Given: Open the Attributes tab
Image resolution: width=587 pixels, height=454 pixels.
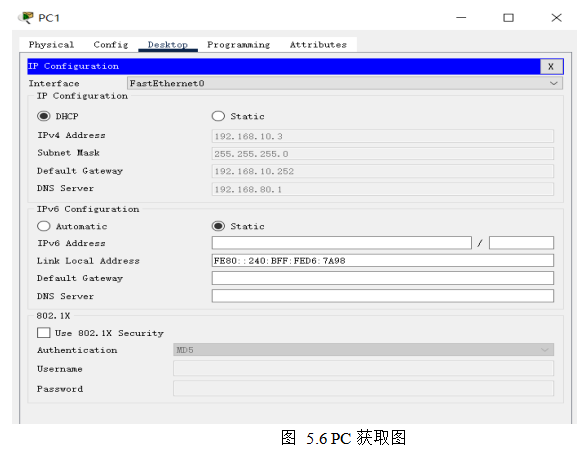Looking at the screenshot, I should coord(318,45).
